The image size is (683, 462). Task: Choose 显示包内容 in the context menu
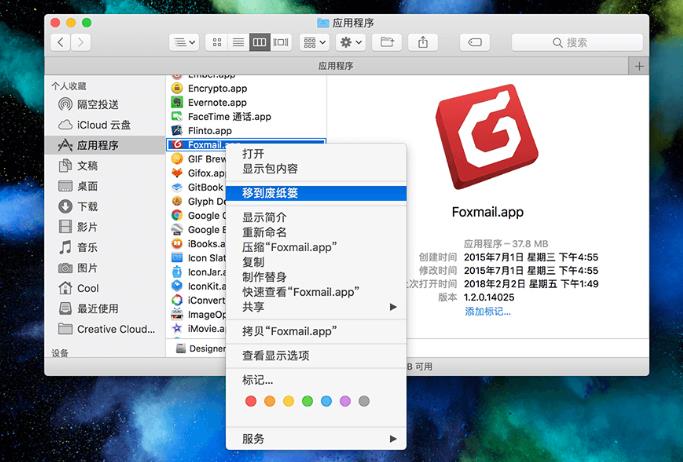316,169
